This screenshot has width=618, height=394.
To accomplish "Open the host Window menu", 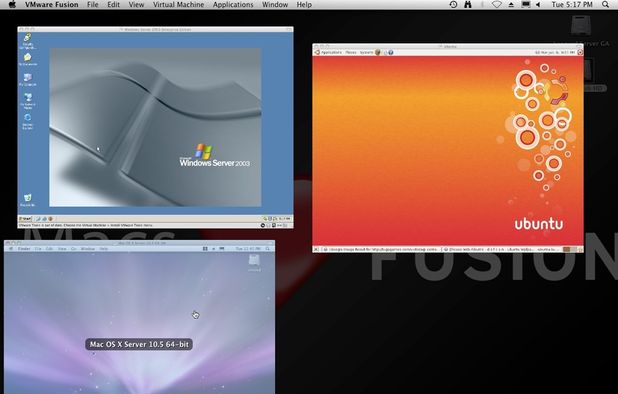I will pyautogui.click(x=275, y=5).
